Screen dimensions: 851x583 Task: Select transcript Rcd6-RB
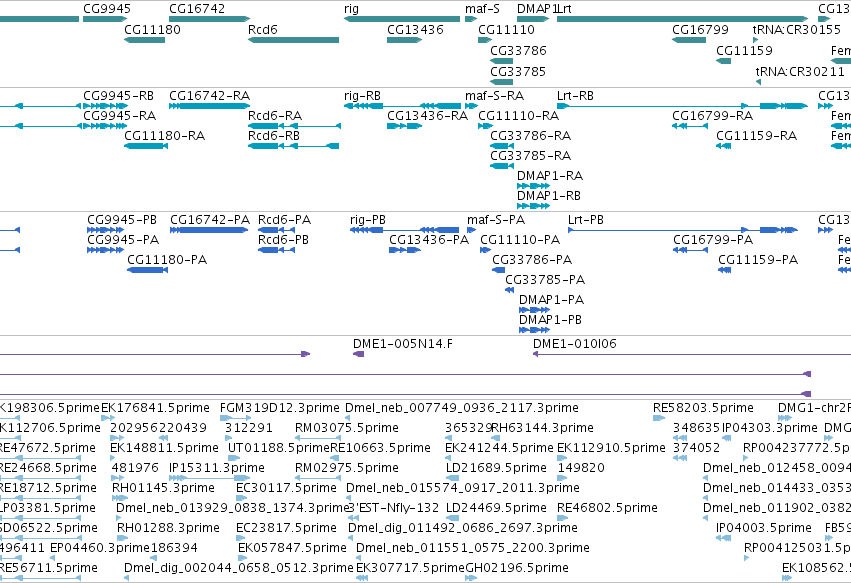(274, 136)
